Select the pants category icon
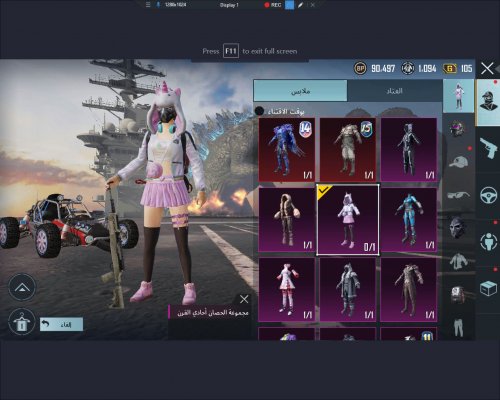The width and height of the screenshot is (500, 400). (x=458, y=327)
